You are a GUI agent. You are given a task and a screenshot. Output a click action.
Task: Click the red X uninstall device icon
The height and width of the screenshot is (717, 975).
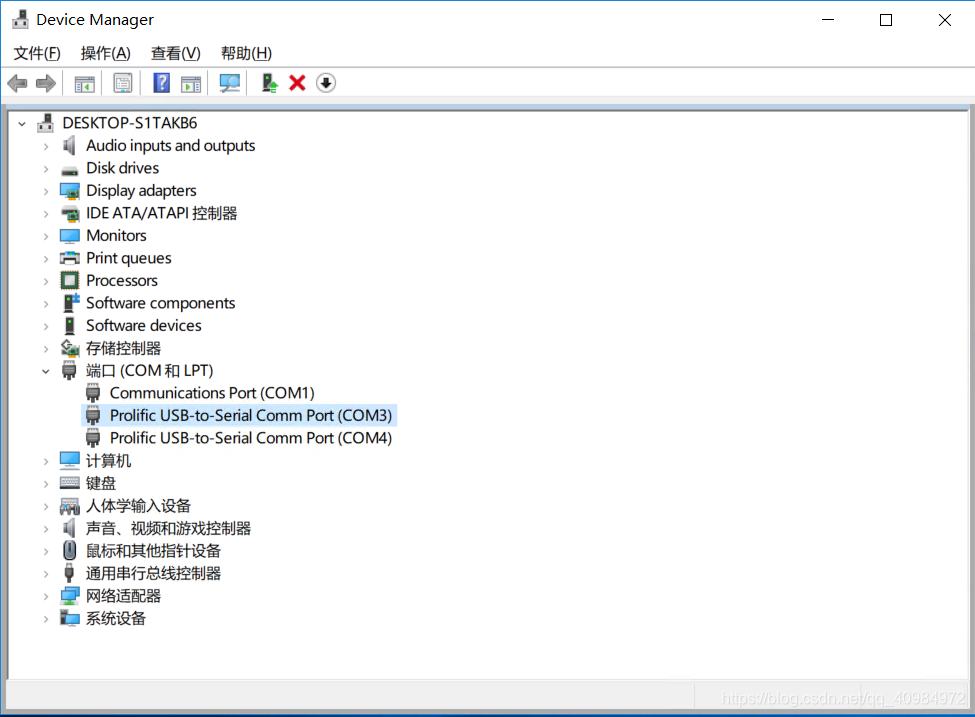(297, 83)
